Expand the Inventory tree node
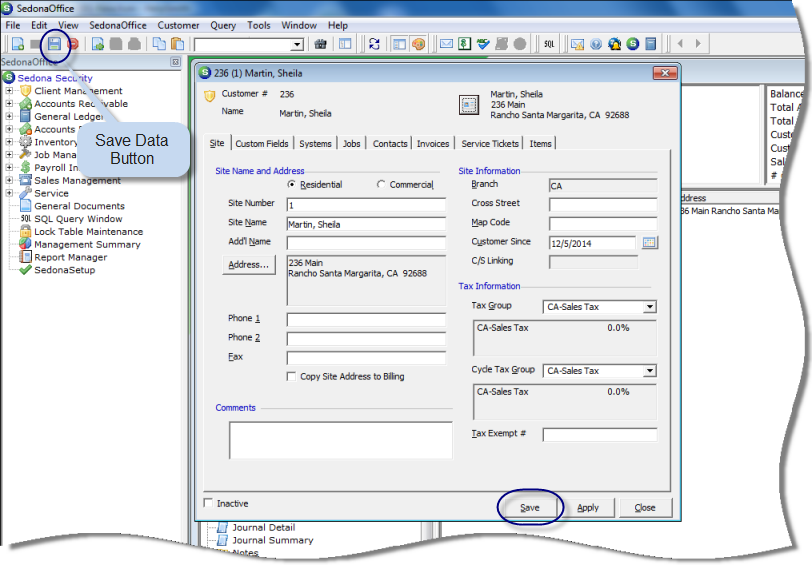 tap(9, 141)
